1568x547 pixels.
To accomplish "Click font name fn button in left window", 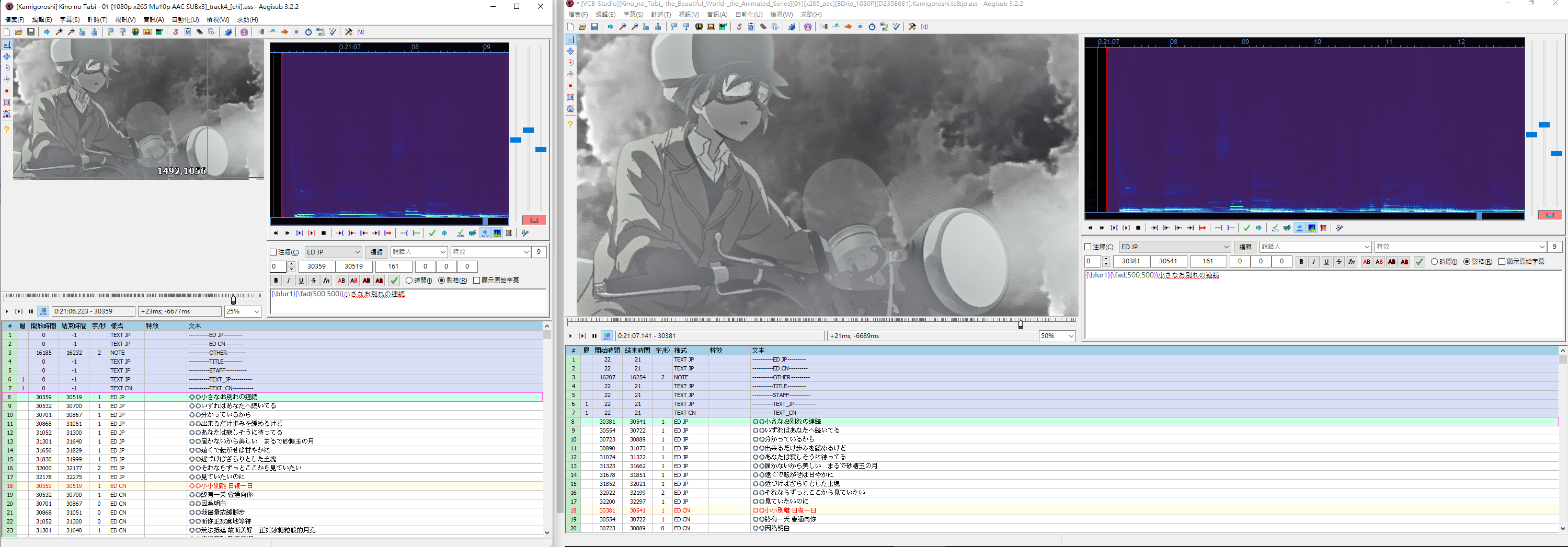I will point(326,281).
